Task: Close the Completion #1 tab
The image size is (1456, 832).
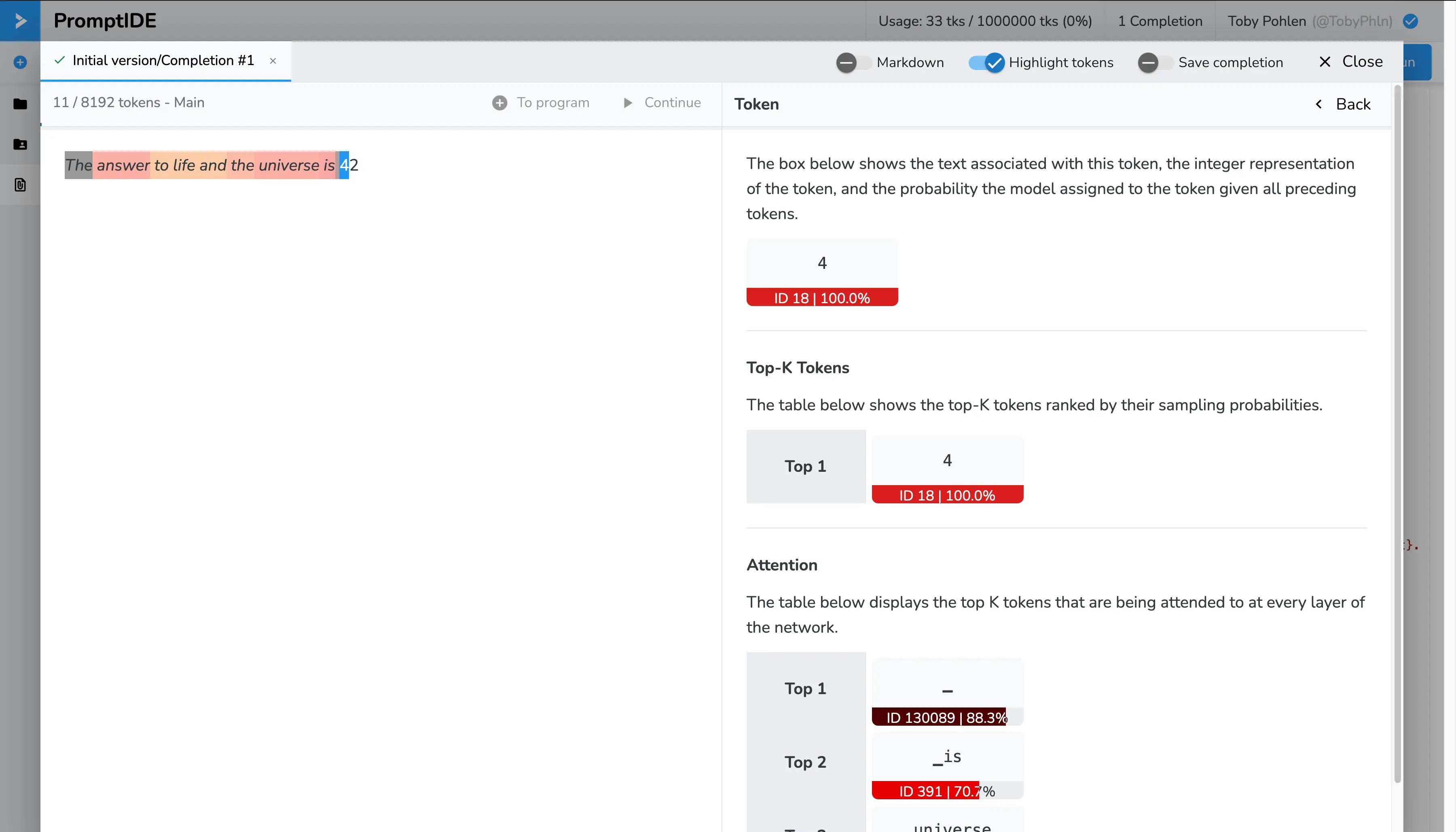Action: [x=273, y=61]
